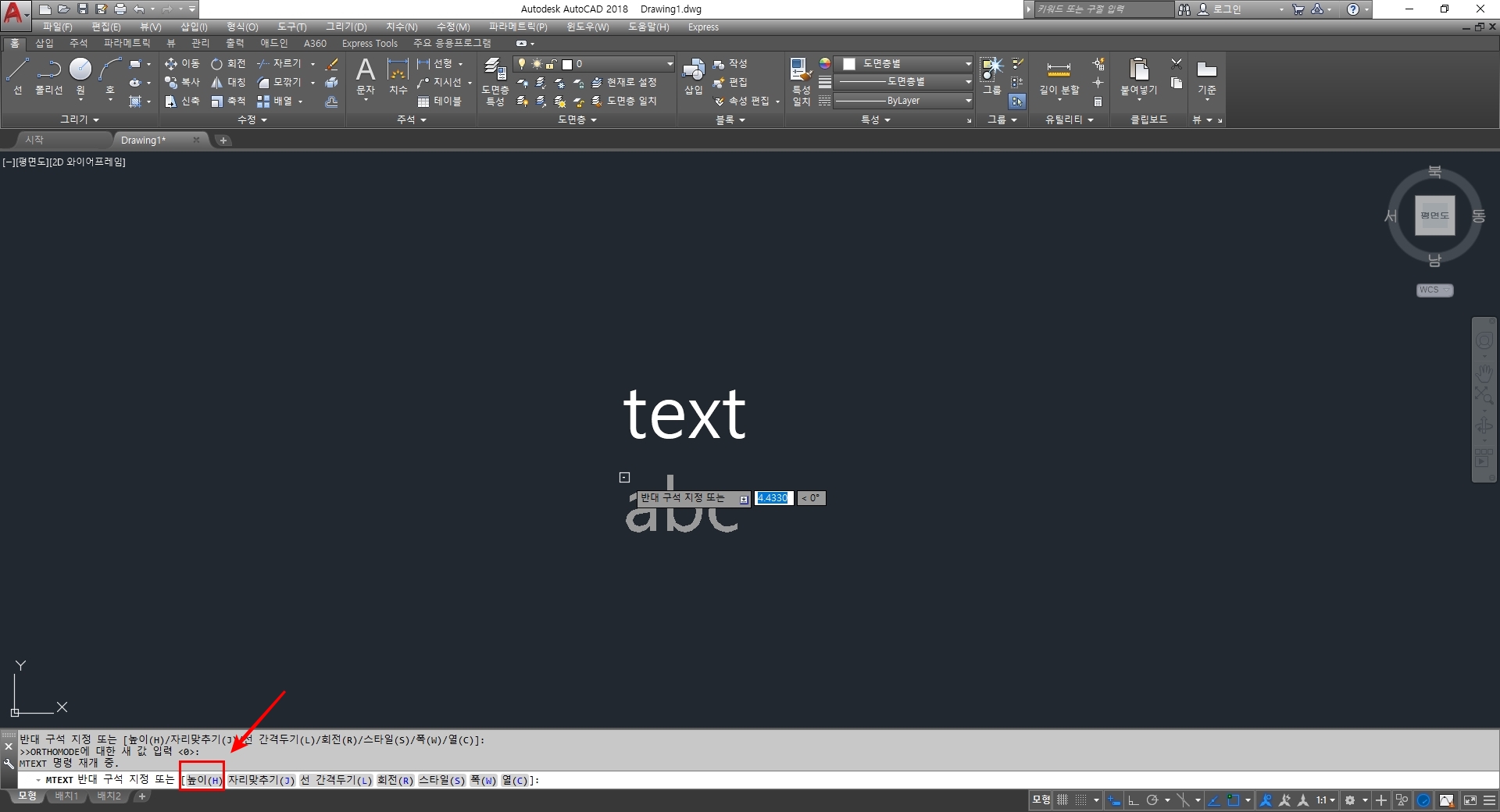Click the Stretch (신축) tool

pos(182,101)
